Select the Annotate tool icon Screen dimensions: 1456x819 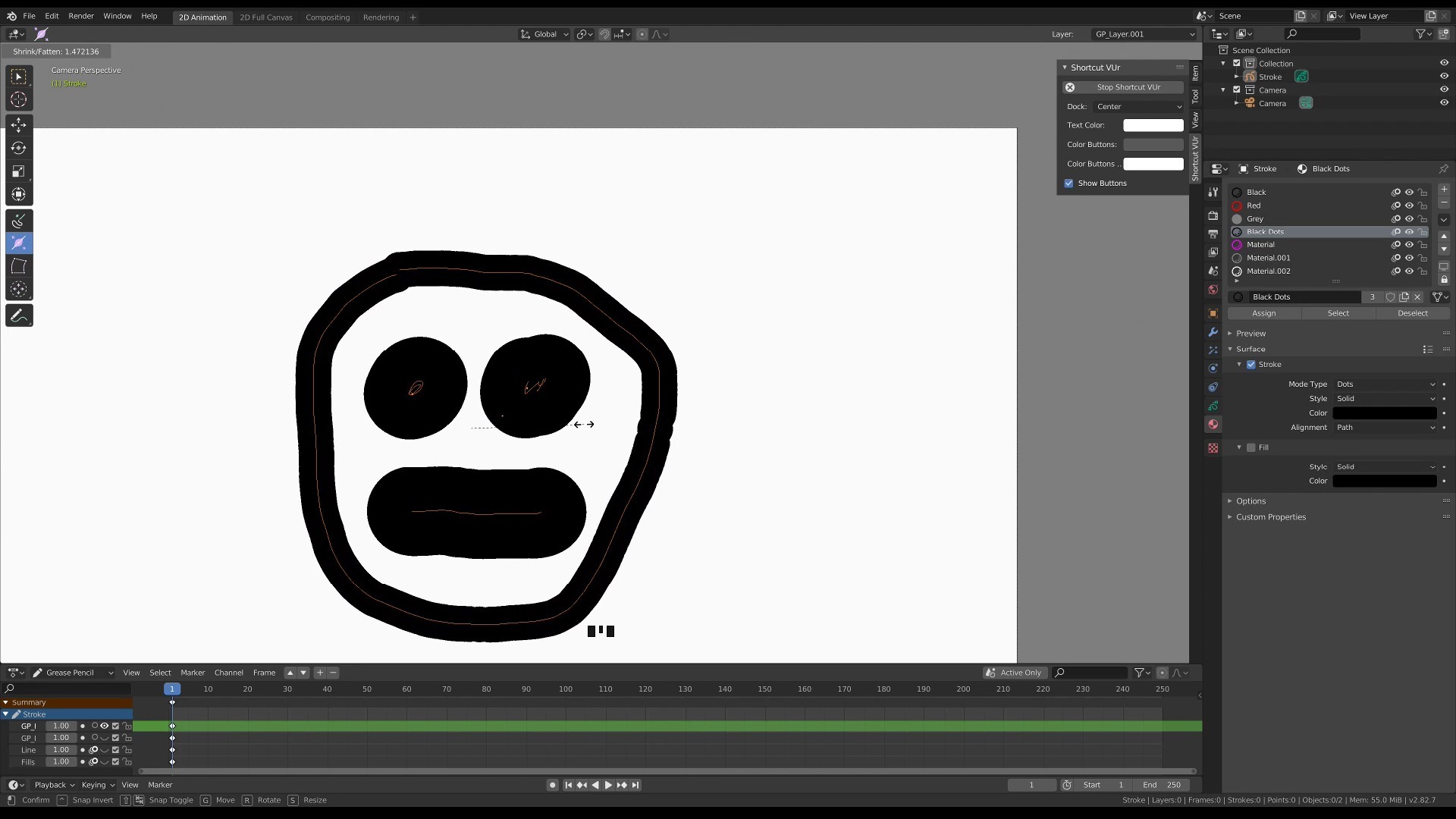[x=19, y=315]
